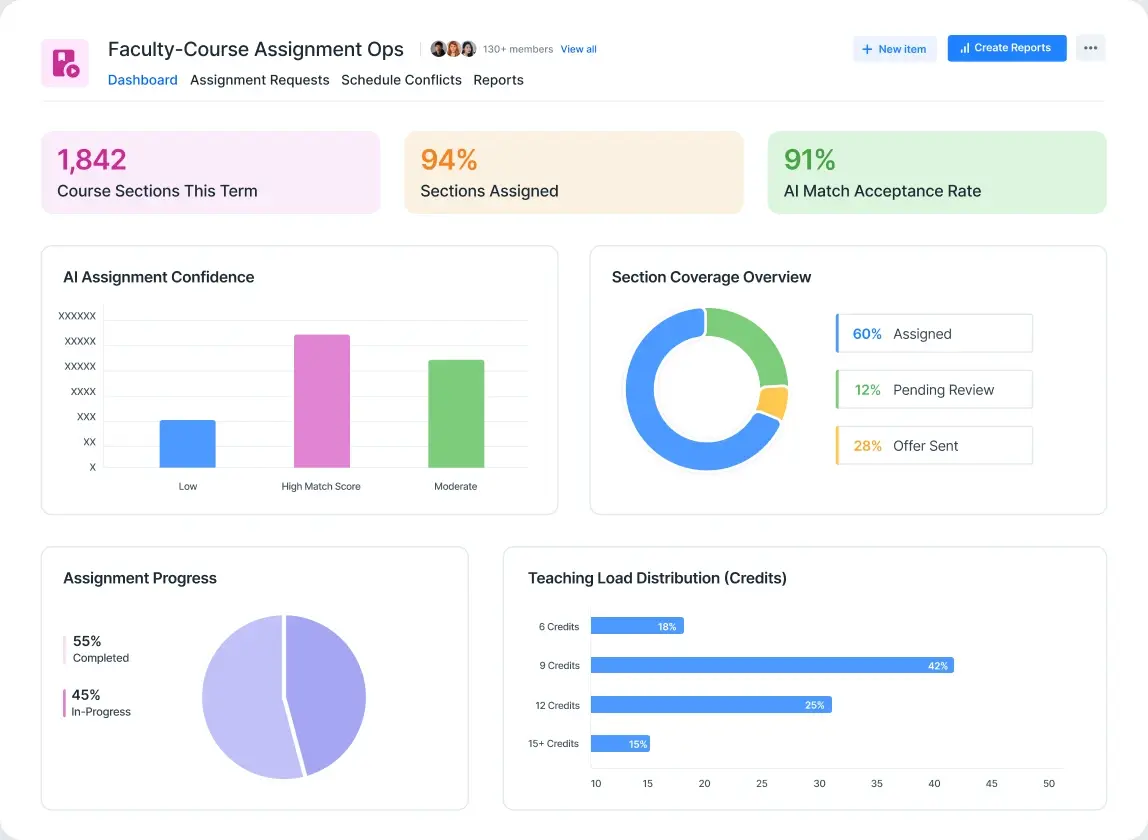The width and height of the screenshot is (1148, 840).
Task: Open the Reports tab
Action: pos(498,80)
